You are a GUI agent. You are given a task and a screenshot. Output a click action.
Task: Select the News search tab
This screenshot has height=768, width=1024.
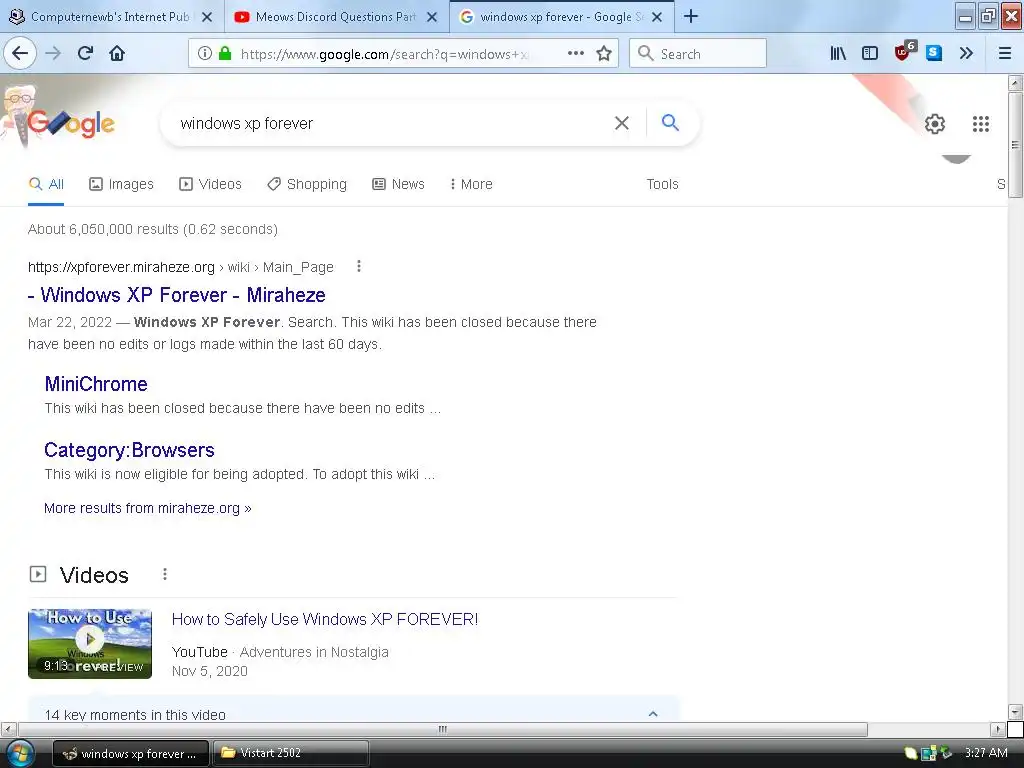click(398, 184)
